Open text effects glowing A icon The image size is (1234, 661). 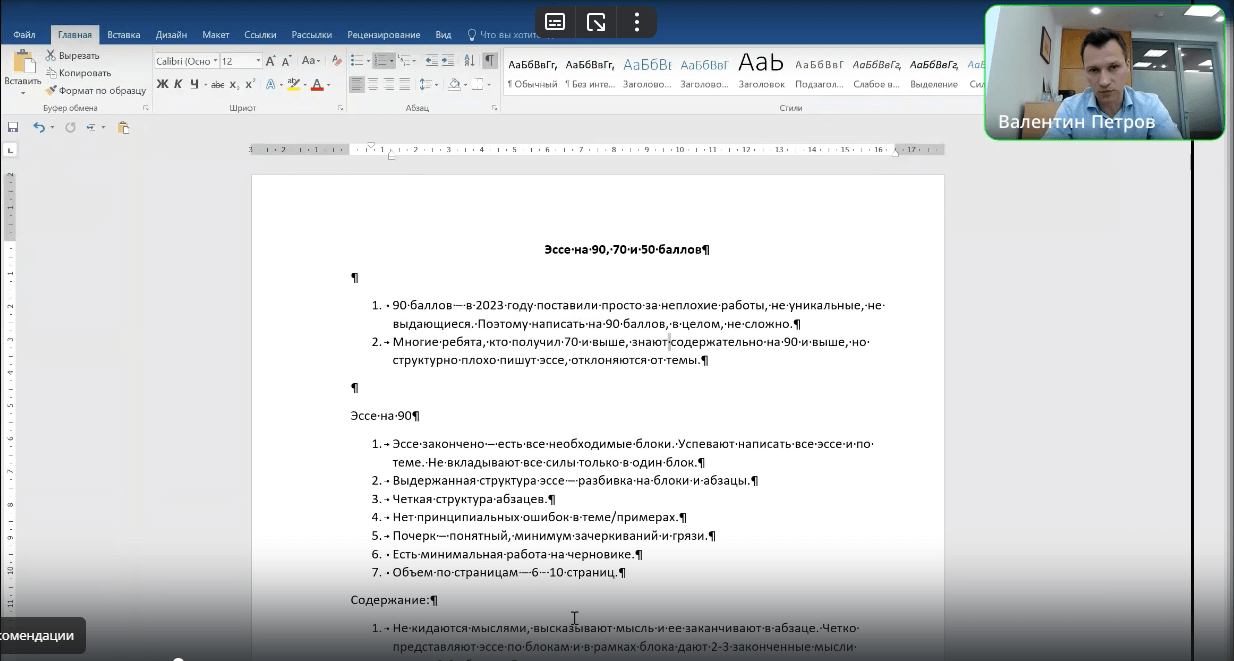270,85
